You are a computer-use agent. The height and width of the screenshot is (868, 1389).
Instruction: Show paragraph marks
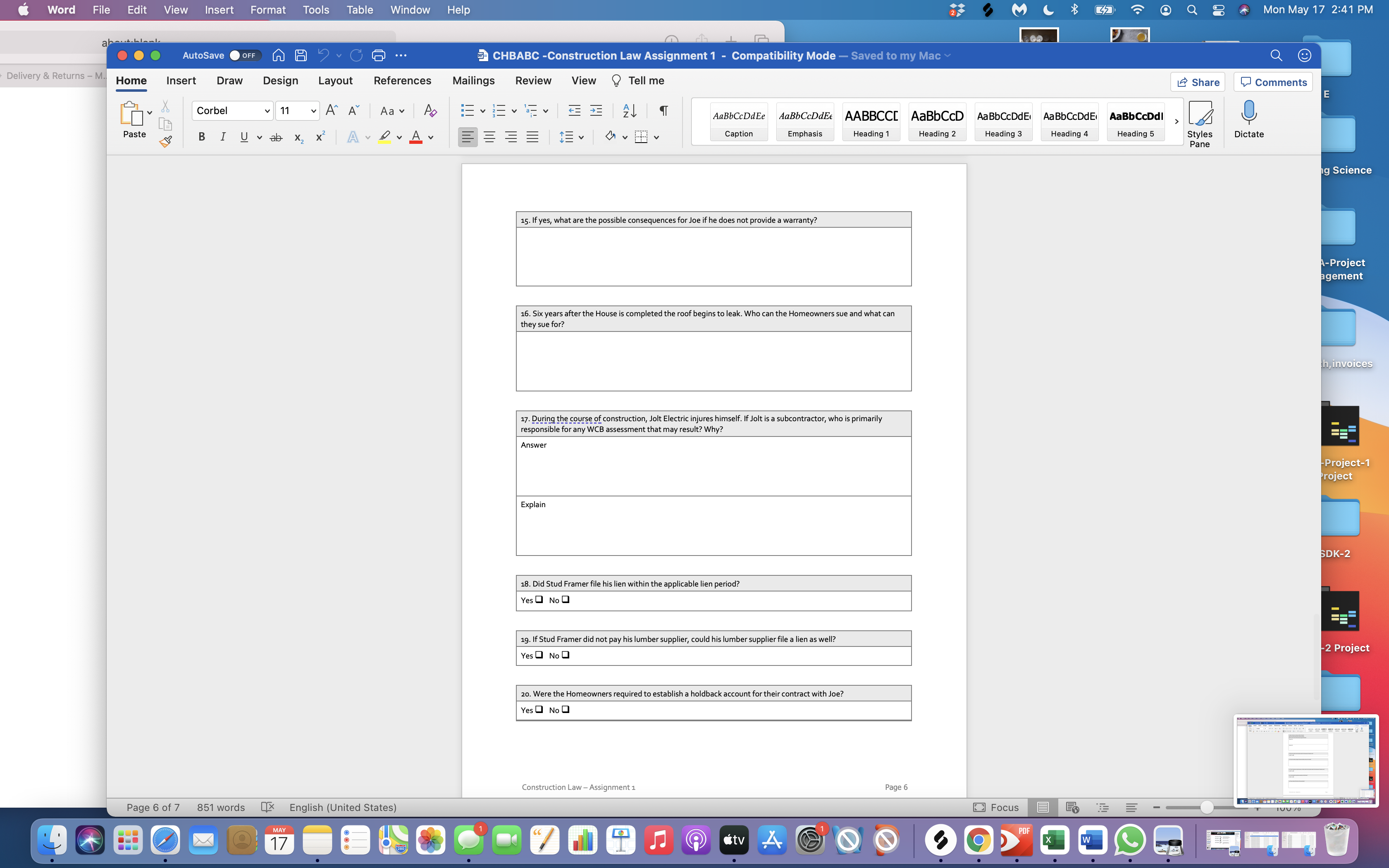tap(663, 110)
